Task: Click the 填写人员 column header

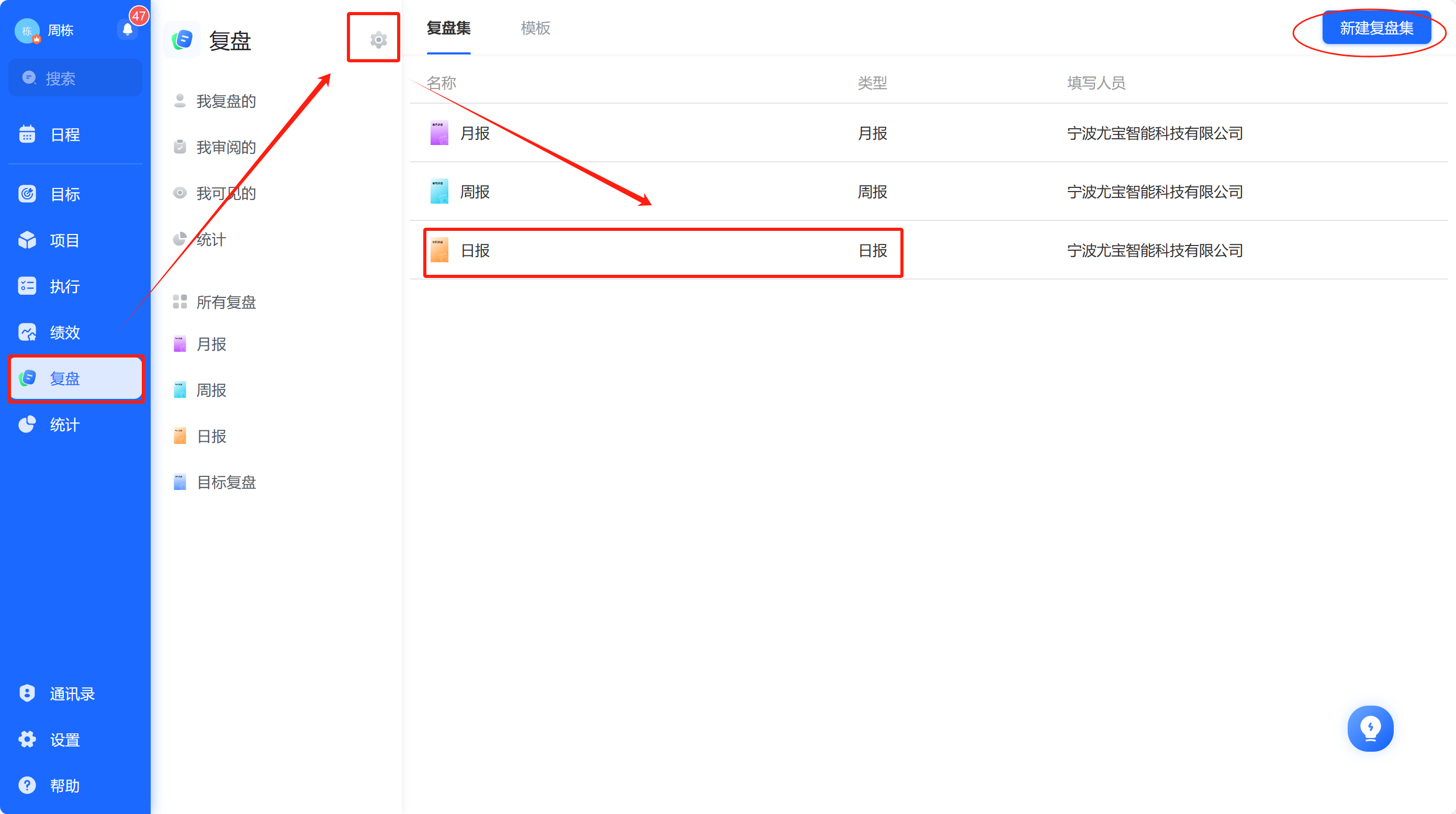Action: click(1096, 83)
